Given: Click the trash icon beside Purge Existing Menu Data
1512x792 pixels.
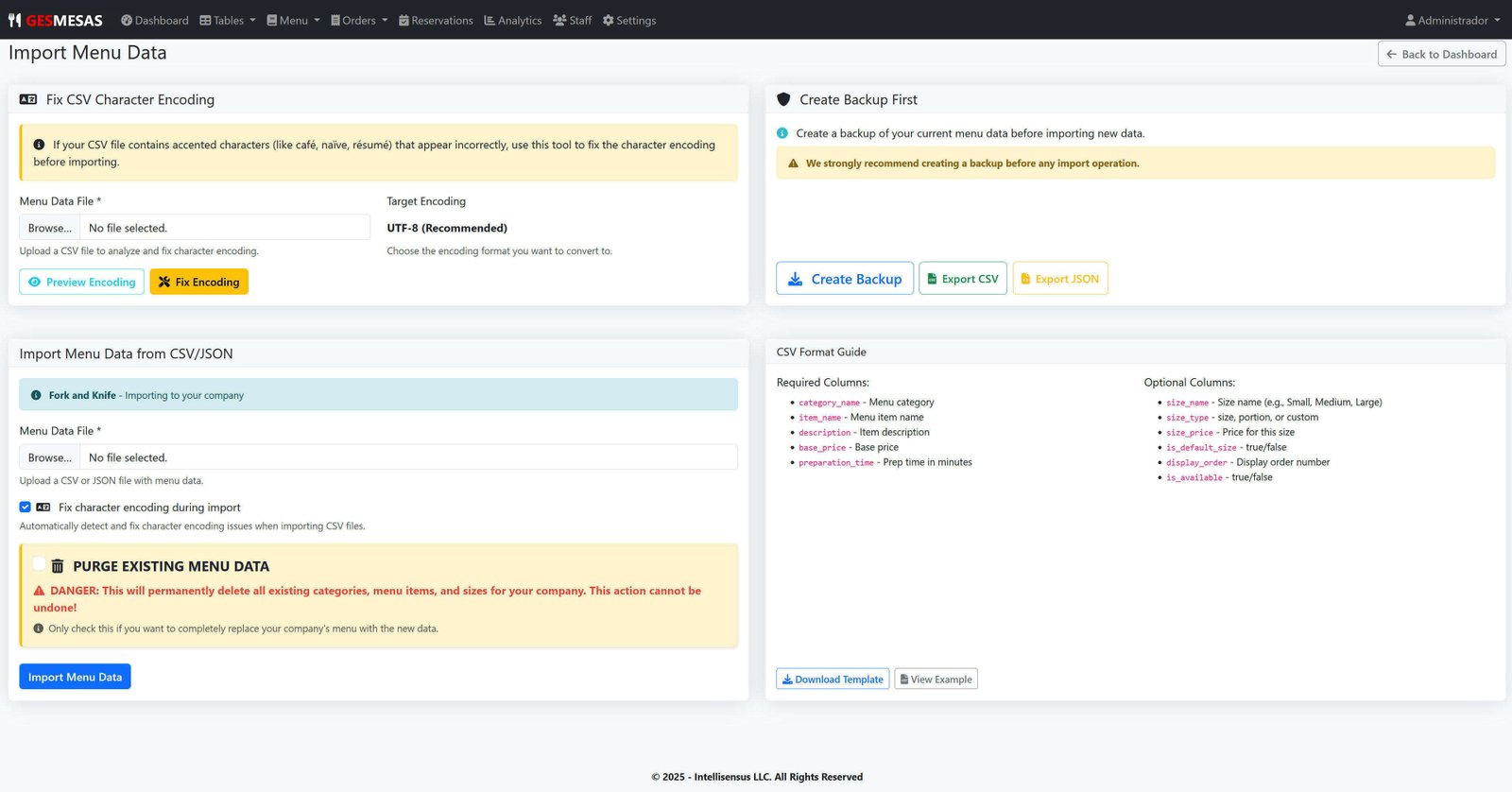Looking at the screenshot, I should (58, 566).
